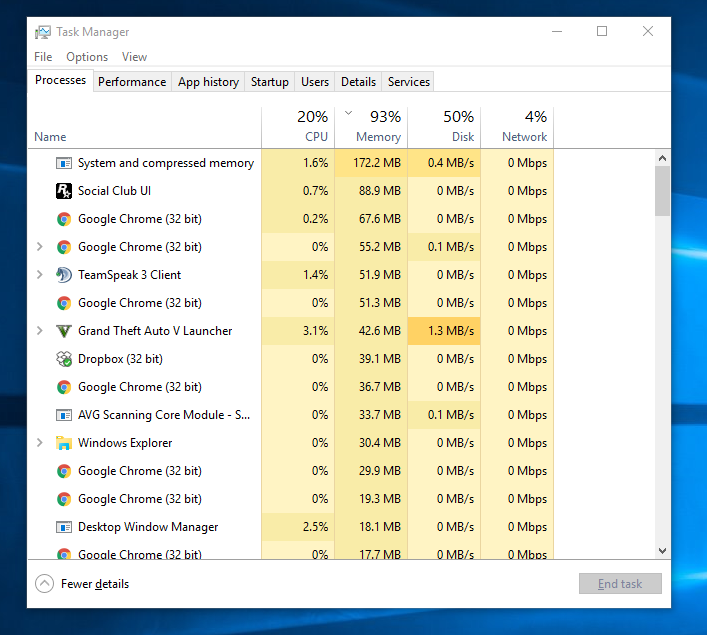Sort by the Network column header
Screen dimensions: 707x635
(518, 127)
